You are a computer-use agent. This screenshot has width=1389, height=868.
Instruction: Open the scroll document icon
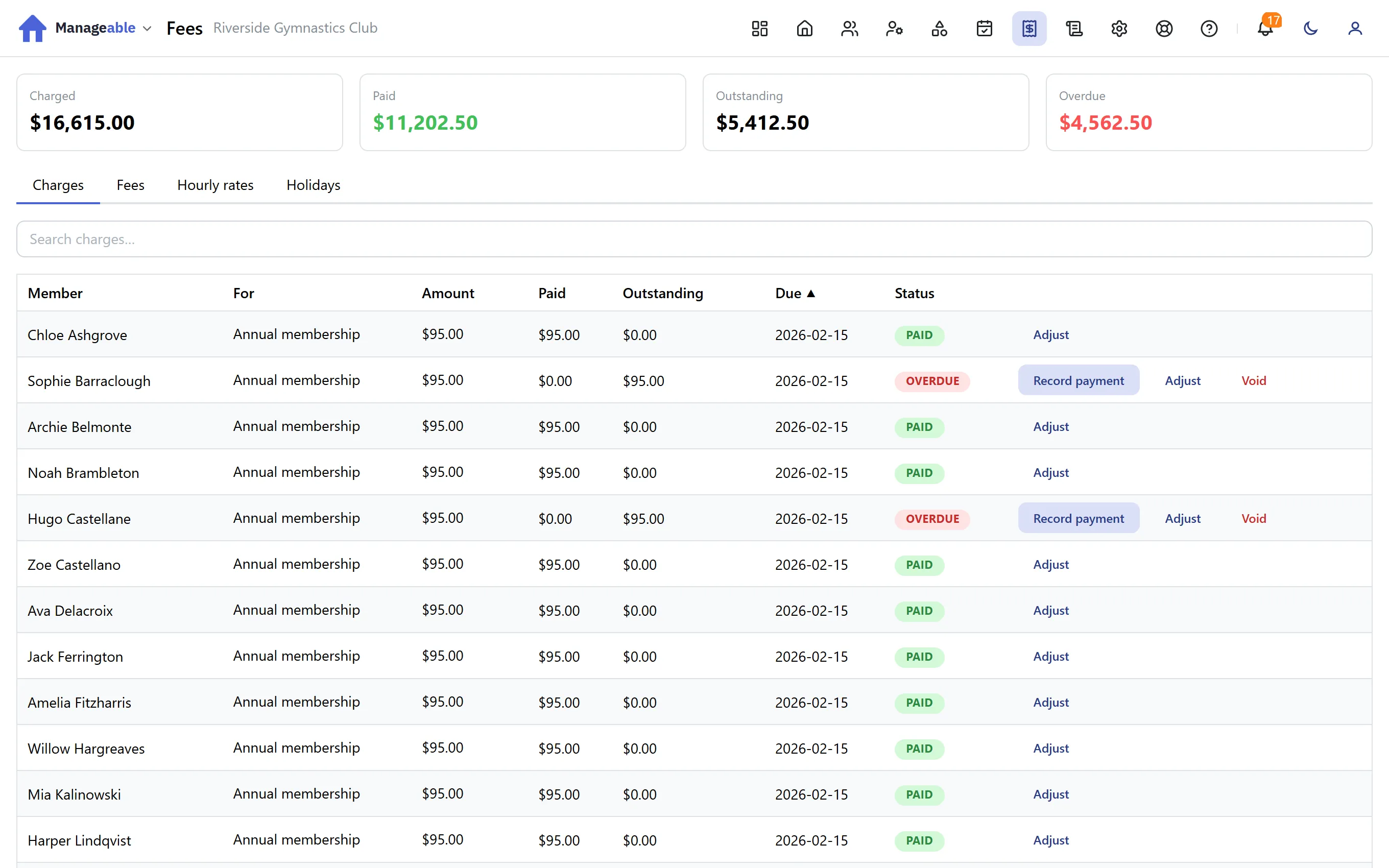[x=1074, y=28]
